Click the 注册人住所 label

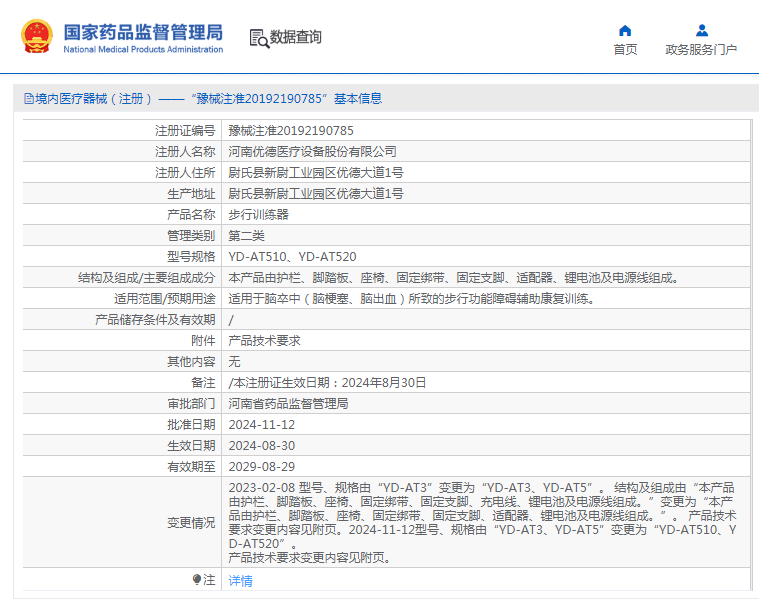point(185,173)
